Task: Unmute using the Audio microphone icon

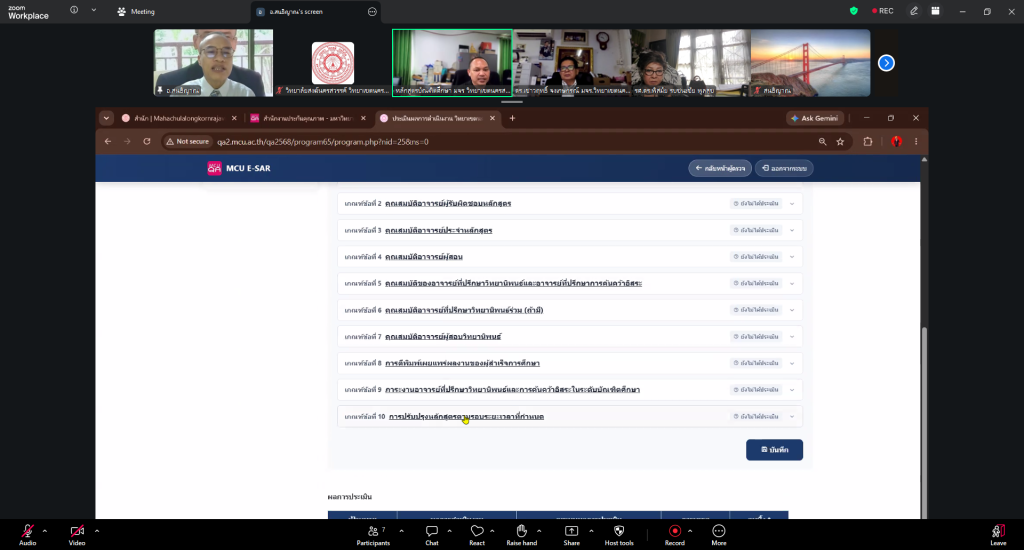Action: click(x=27, y=531)
